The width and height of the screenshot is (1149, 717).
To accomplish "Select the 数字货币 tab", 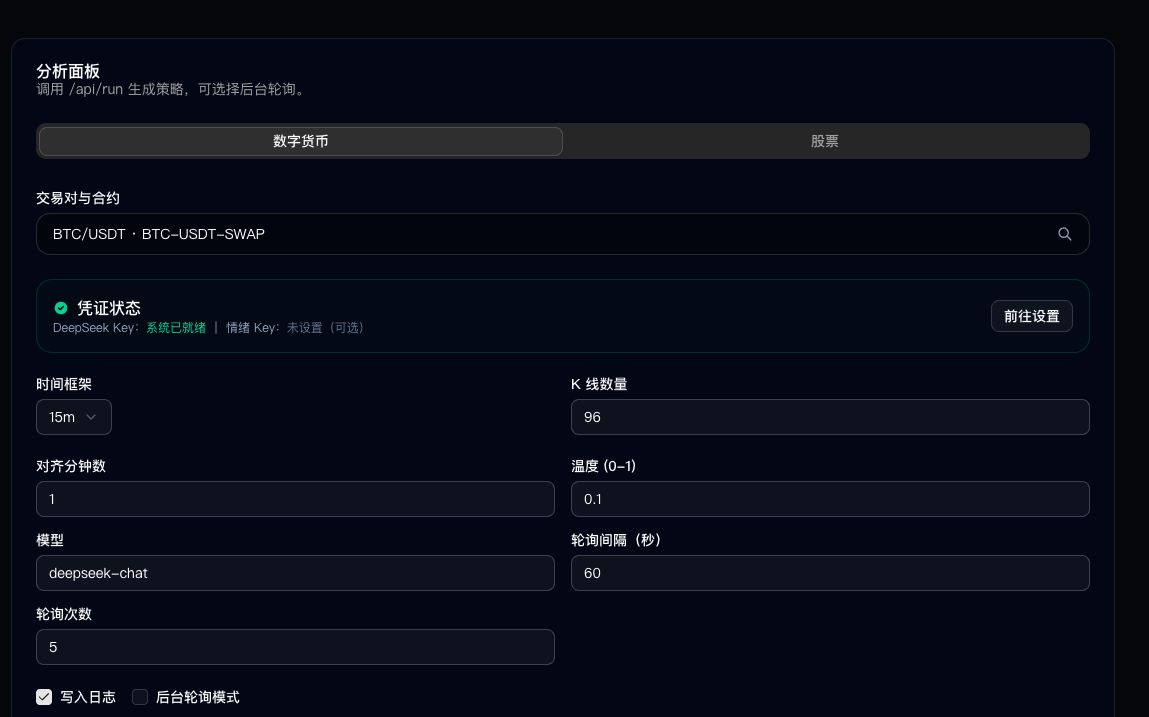I will point(301,141).
